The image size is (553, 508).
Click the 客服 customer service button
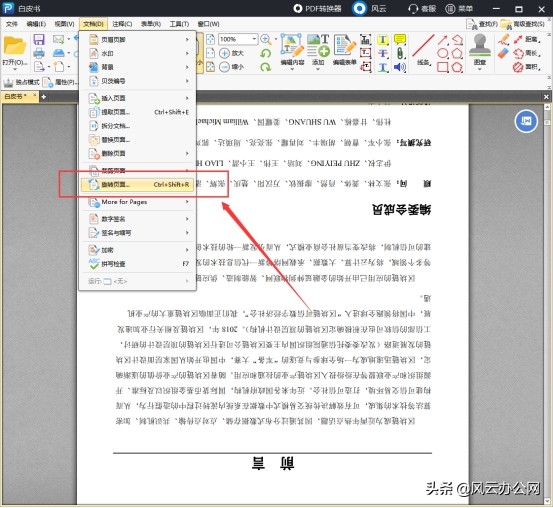[422, 8]
